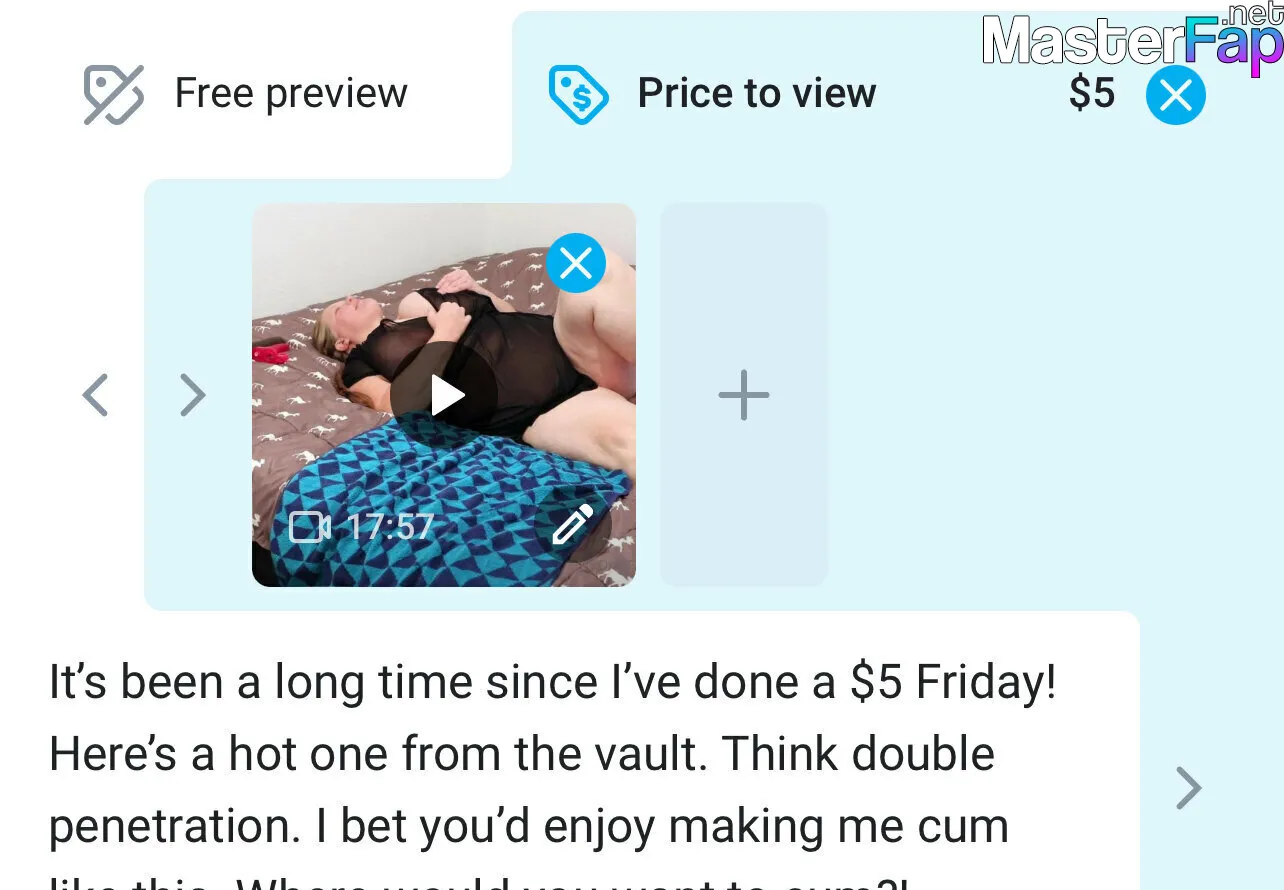Remove the $5 price with X button
The height and width of the screenshot is (890, 1284).
click(x=1176, y=95)
